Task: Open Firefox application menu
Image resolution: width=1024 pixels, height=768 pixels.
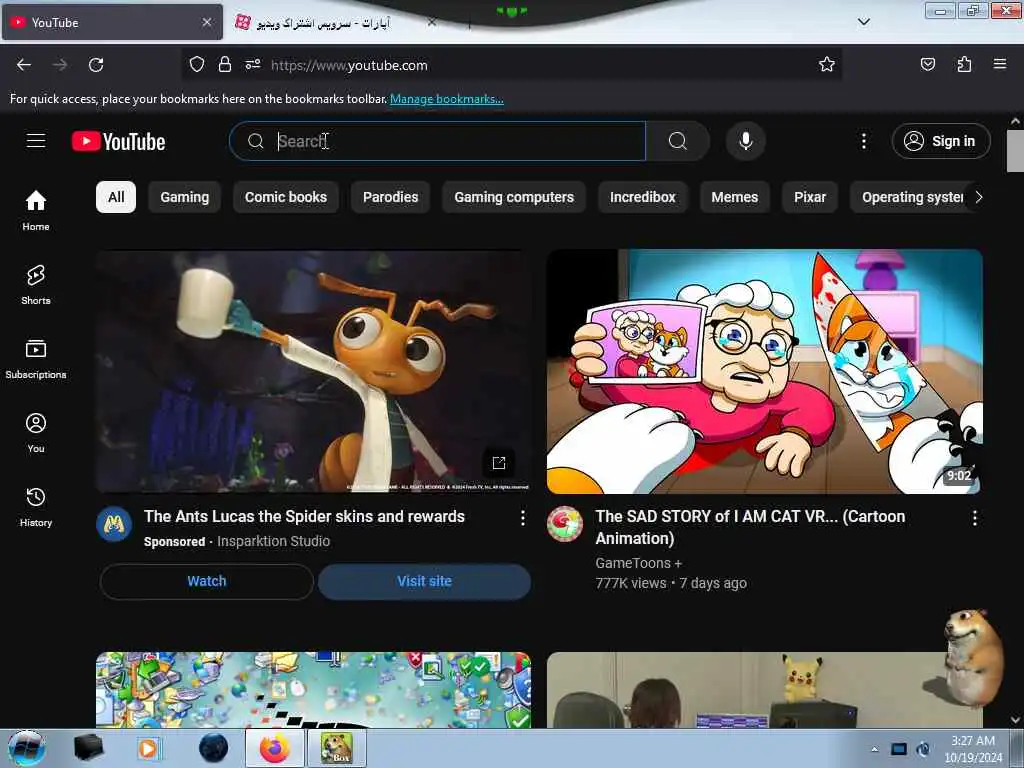Action: click(1000, 64)
